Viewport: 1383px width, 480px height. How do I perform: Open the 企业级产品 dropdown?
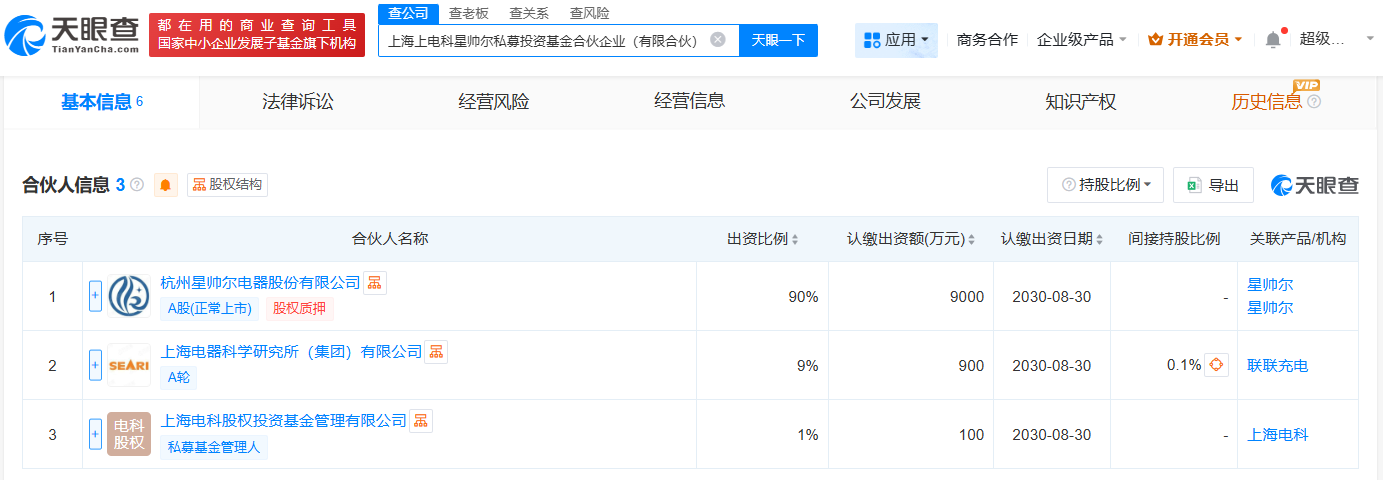click(x=1081, y=40)
